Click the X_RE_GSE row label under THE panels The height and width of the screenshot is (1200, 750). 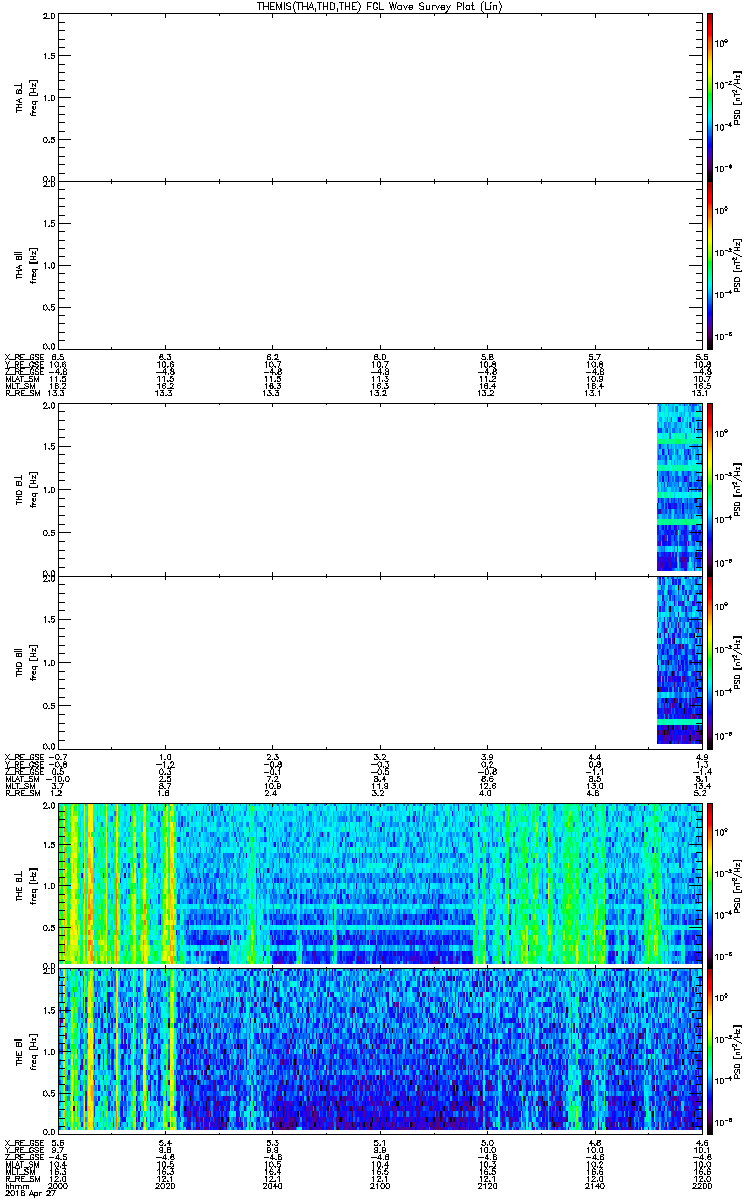pyautogui.click(x=23, y=1142)
